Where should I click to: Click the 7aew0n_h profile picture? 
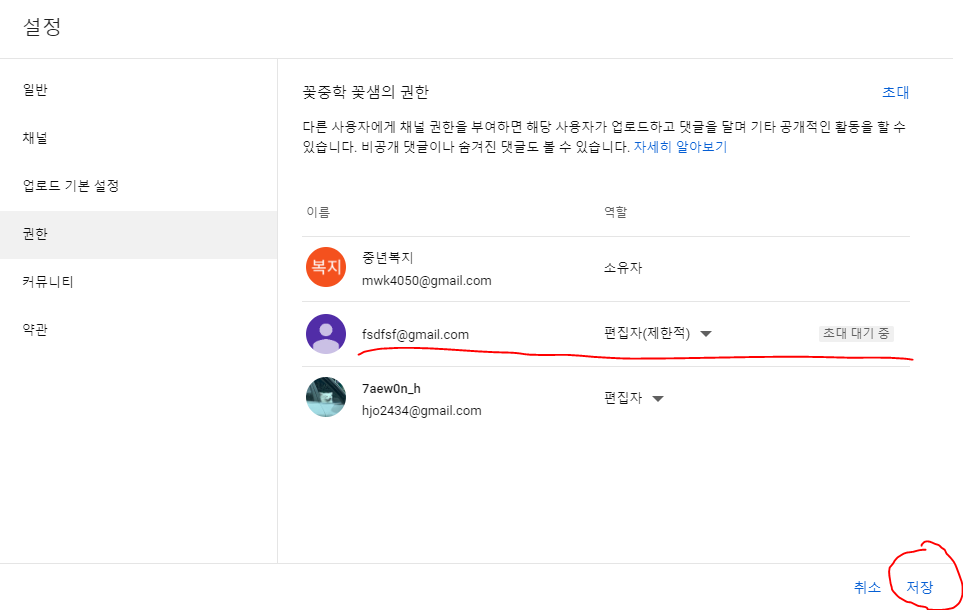click(326, 397)
